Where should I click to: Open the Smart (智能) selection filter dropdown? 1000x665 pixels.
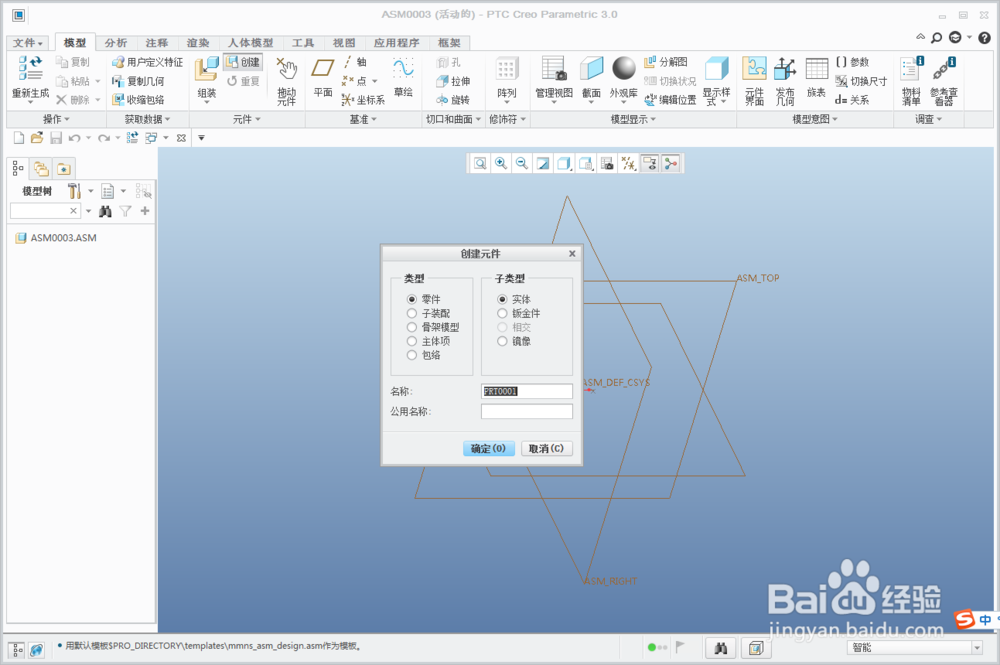click(977, 648)
